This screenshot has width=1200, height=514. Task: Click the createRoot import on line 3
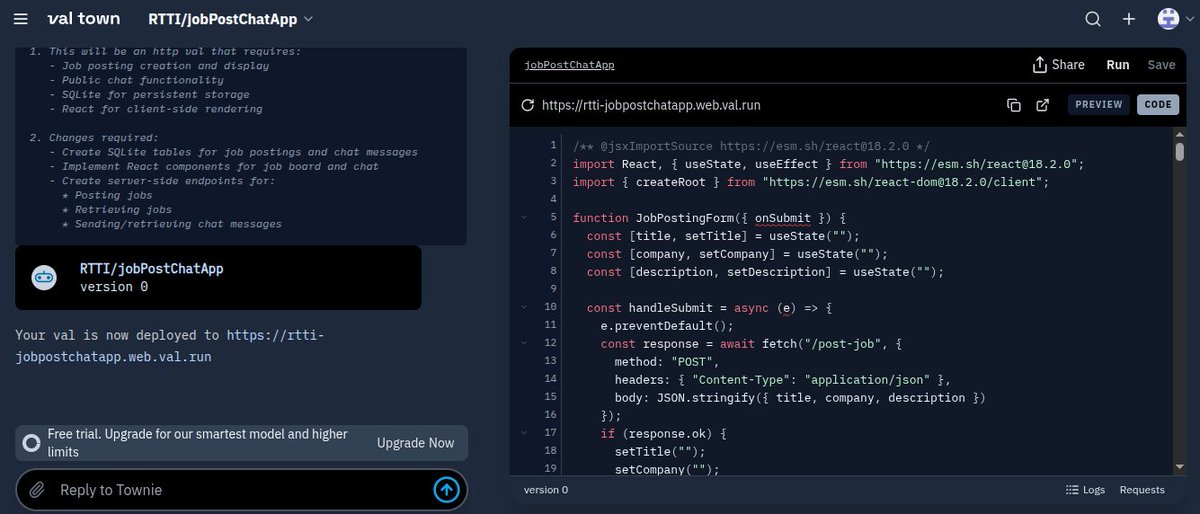(x=671, y=181)
